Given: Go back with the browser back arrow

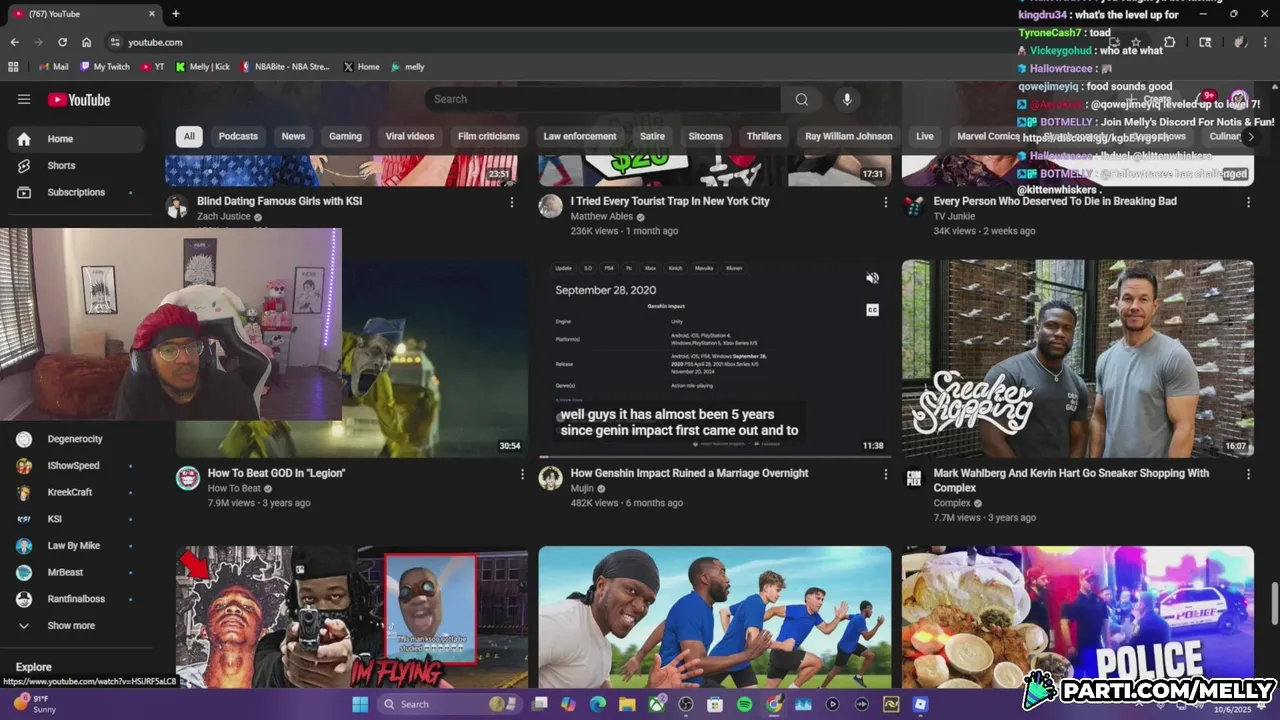Looking at the screenshot, I should 14,42.
